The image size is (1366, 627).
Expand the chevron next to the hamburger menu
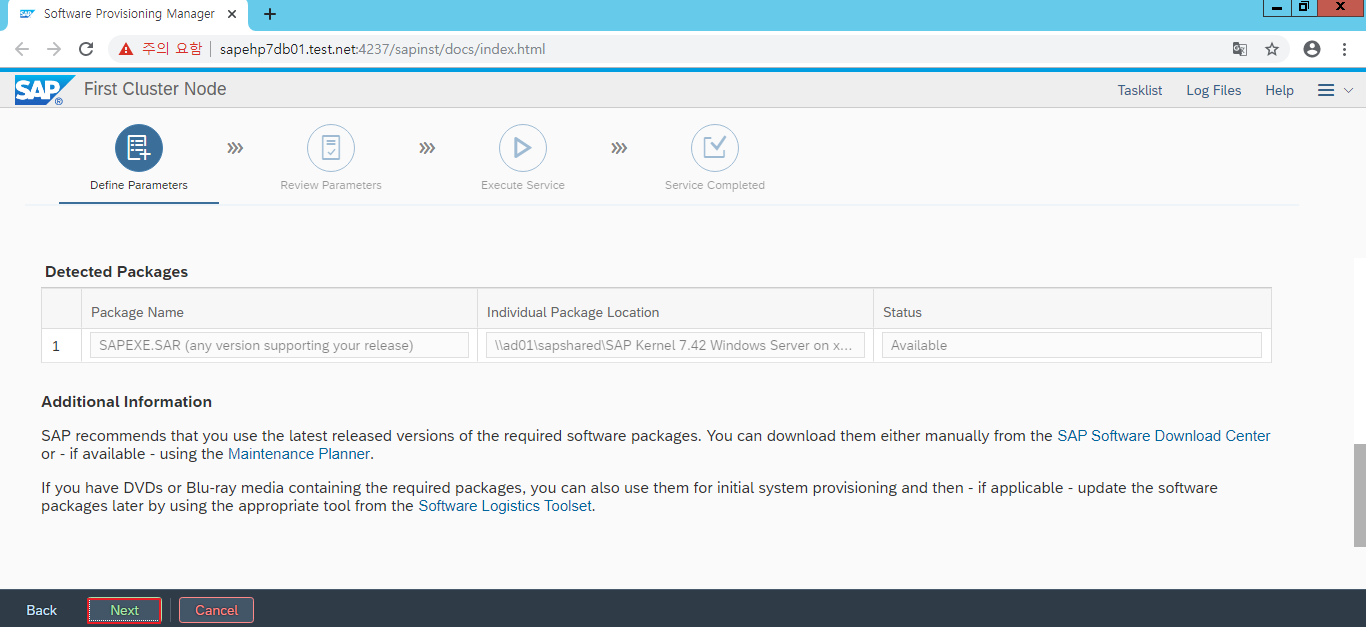(x=1348, y=90)
